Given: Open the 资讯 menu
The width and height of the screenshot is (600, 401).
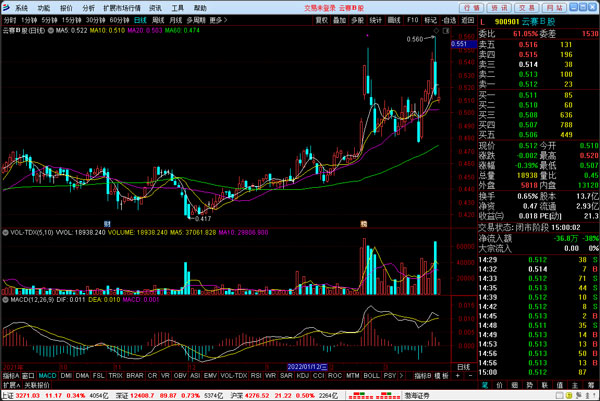Looking at the screenshot, I should [x=155, y=8].
